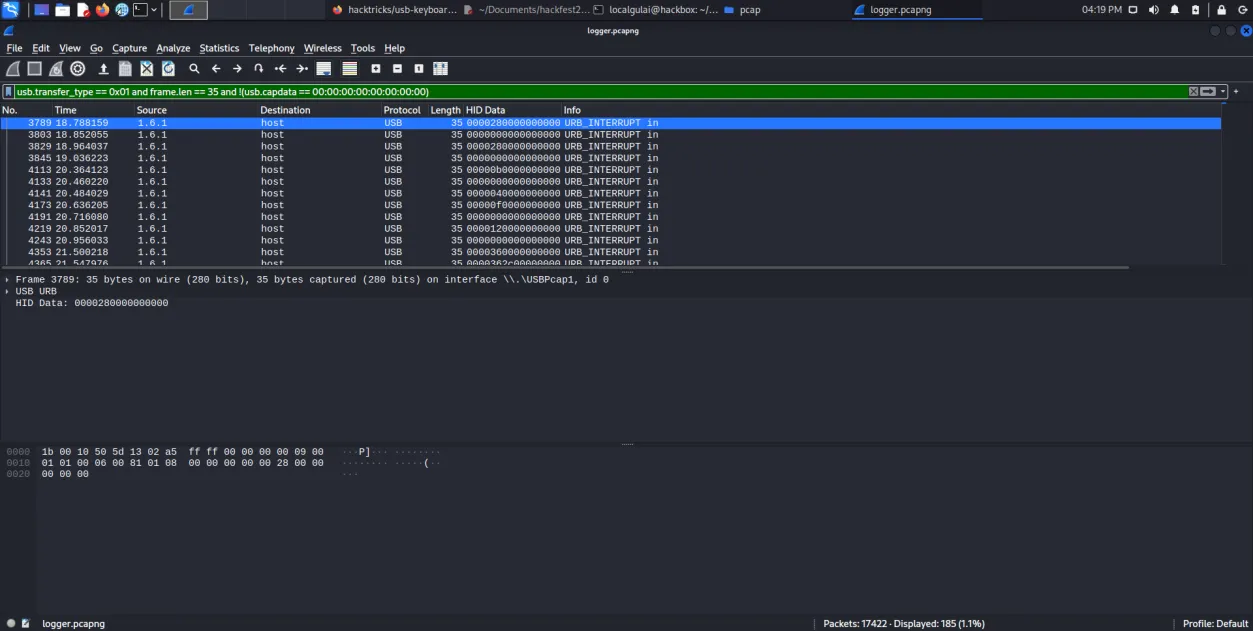This screenshot has width=1253, height=631.
Task: Open the Statistics menu
Action: [219, 48]
